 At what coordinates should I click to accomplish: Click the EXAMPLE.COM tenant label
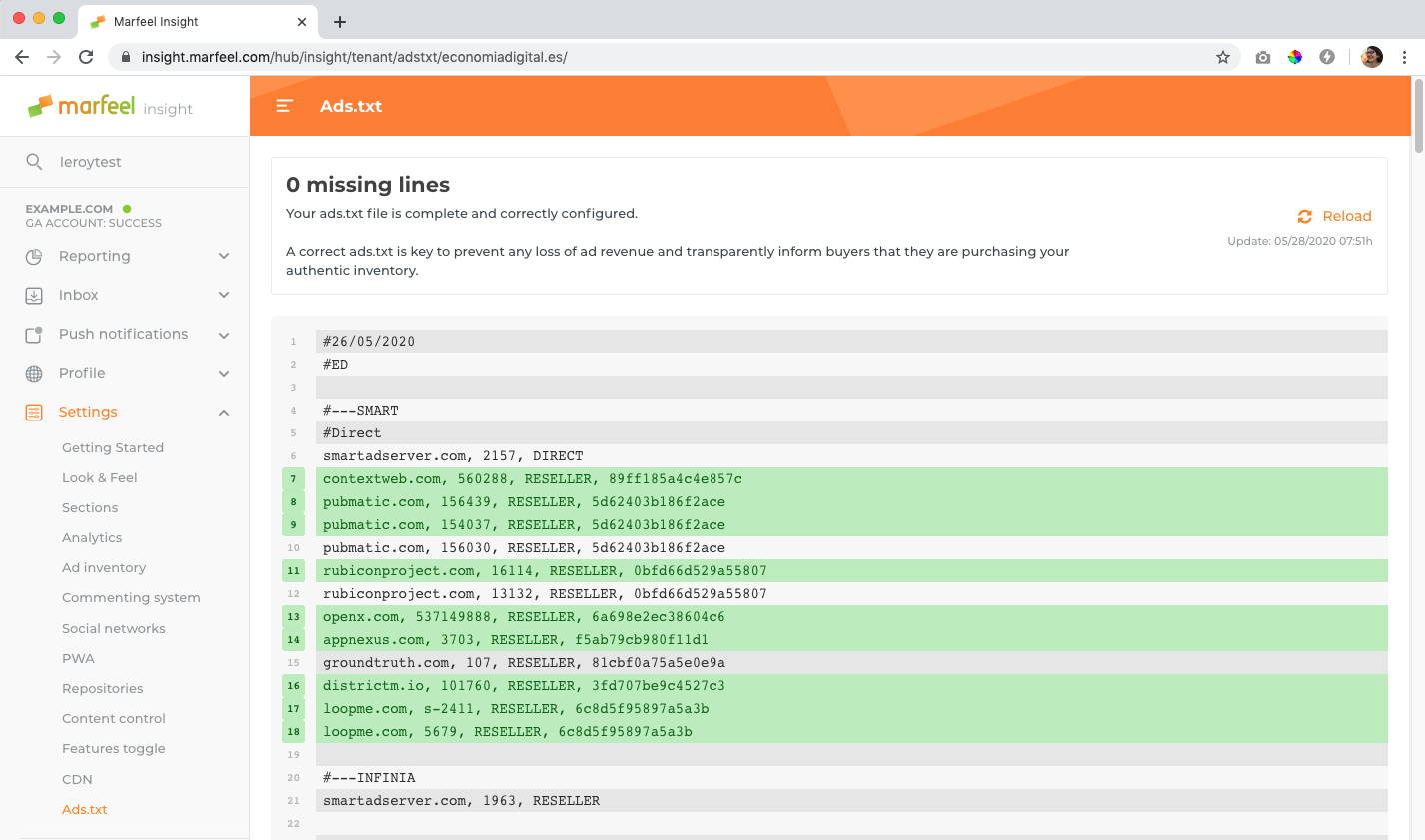tap(69, 209)
